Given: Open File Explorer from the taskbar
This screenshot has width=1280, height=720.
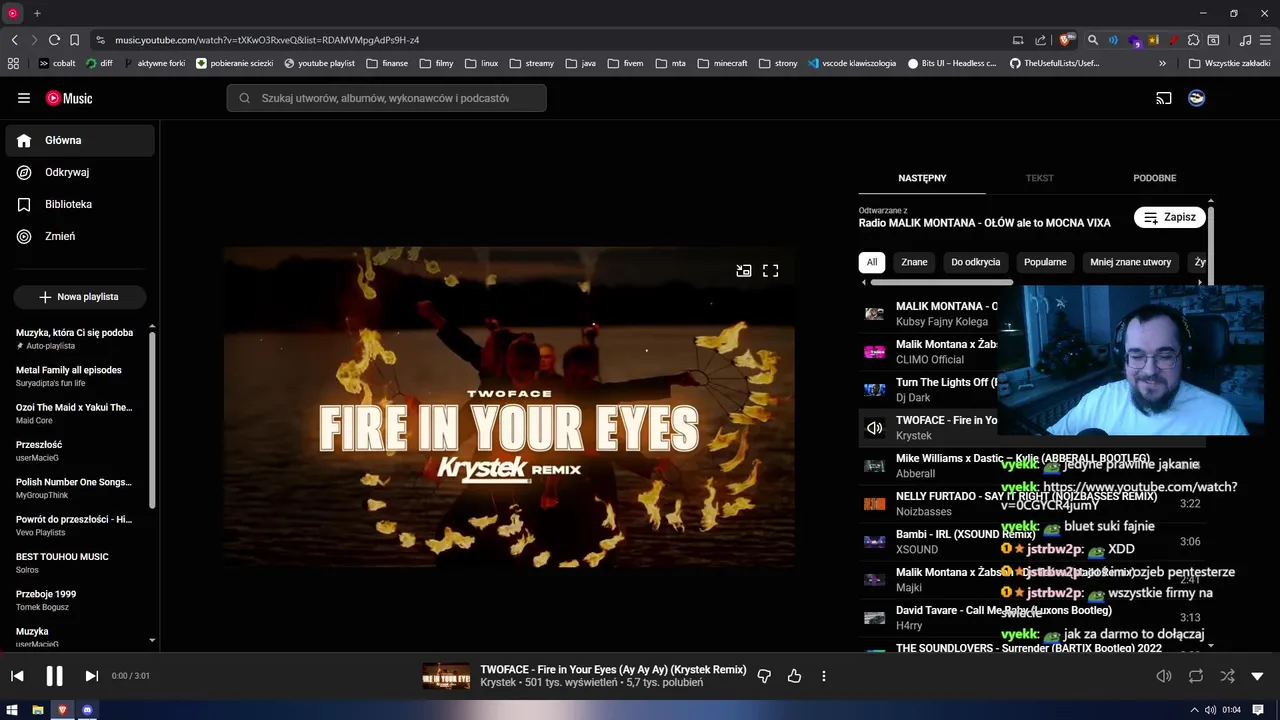Looking at the screenshot, I should pos(38,710).
